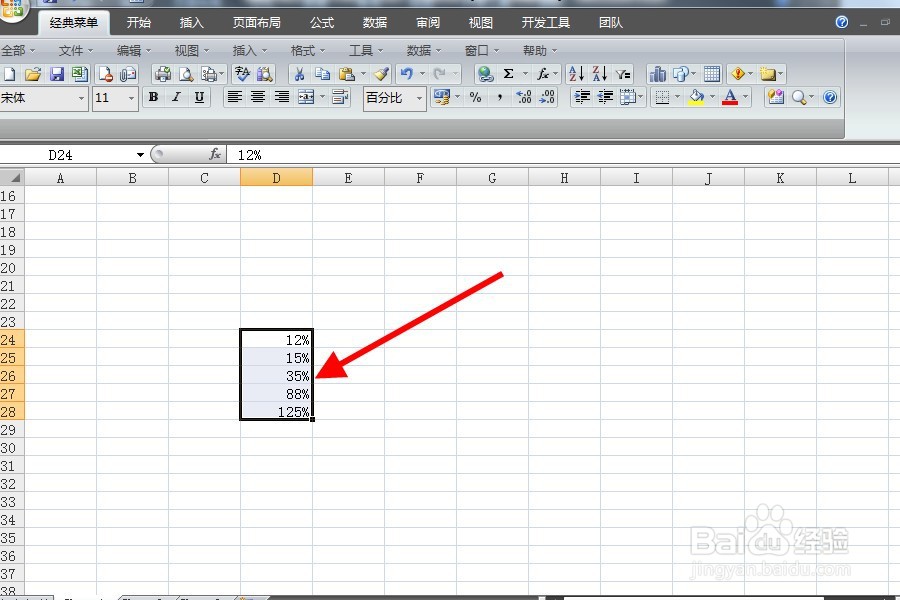Align cell text to the right
Screen dimensions: 900x600
tap(281, 98)
